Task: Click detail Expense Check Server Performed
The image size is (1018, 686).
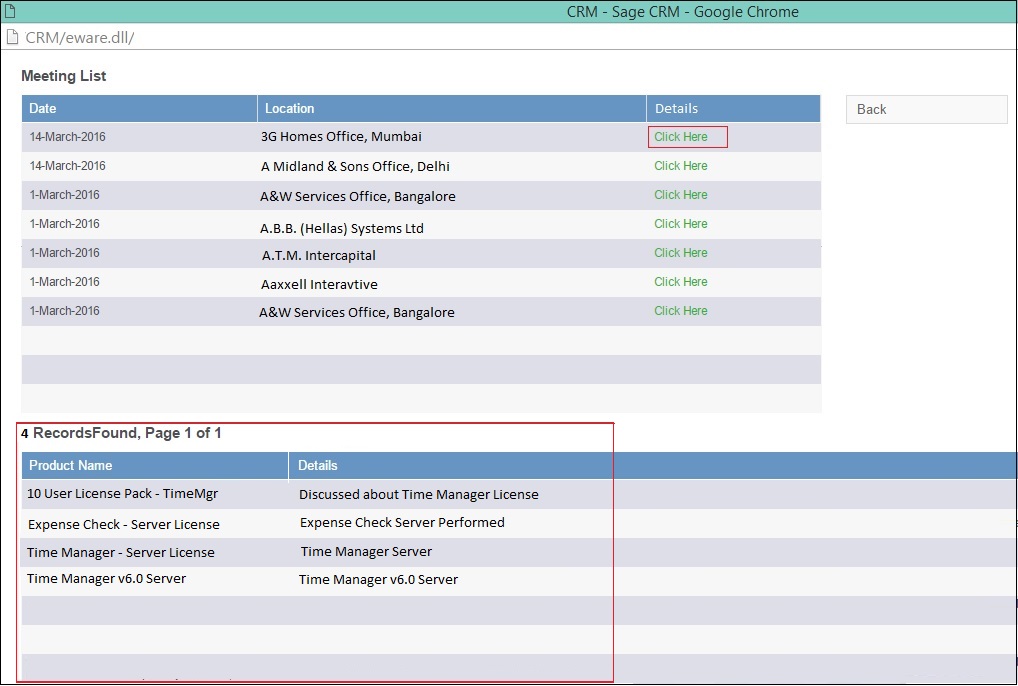Action: [402, 523]
